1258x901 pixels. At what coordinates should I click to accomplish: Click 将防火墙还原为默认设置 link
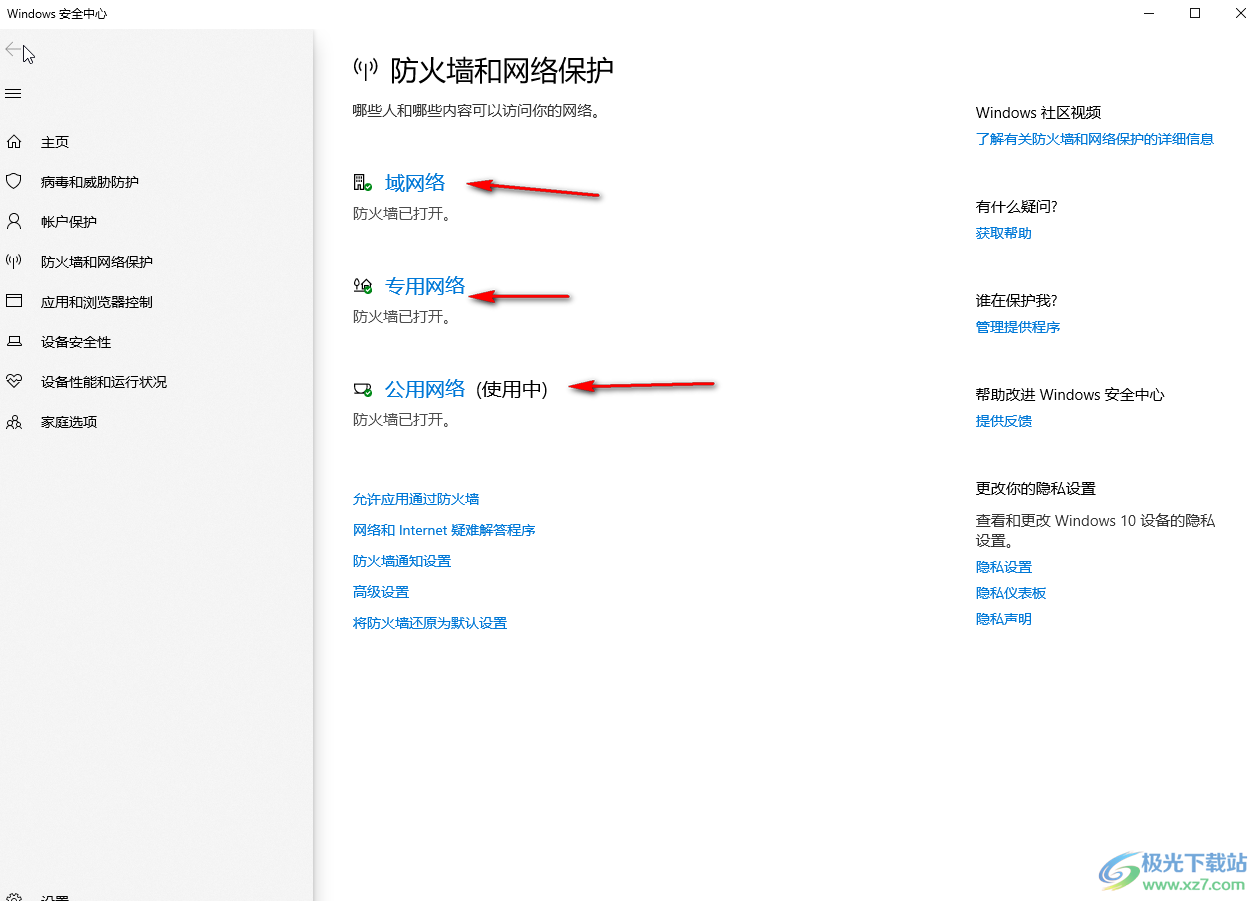pos(430,623)
